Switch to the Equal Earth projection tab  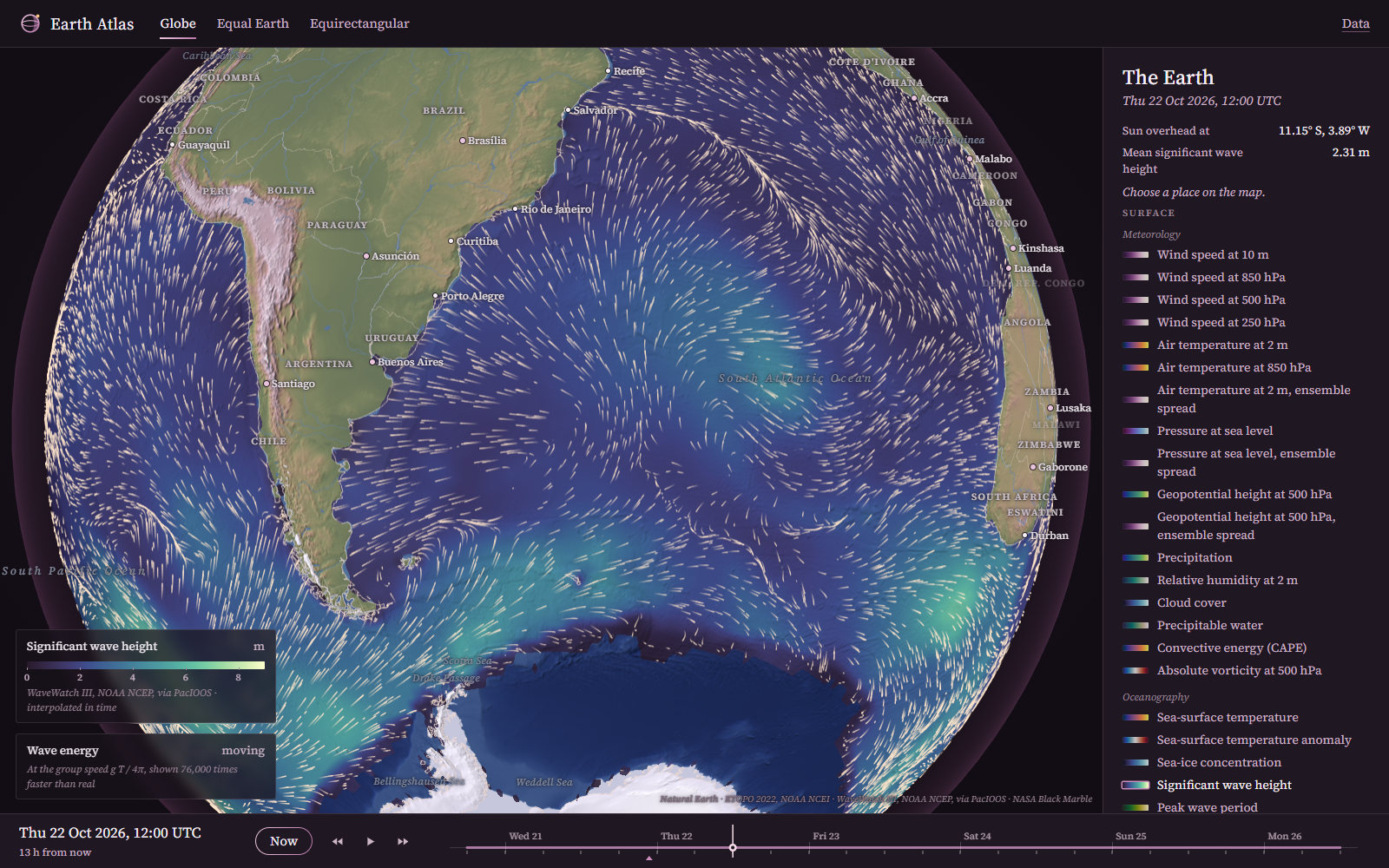253,23
